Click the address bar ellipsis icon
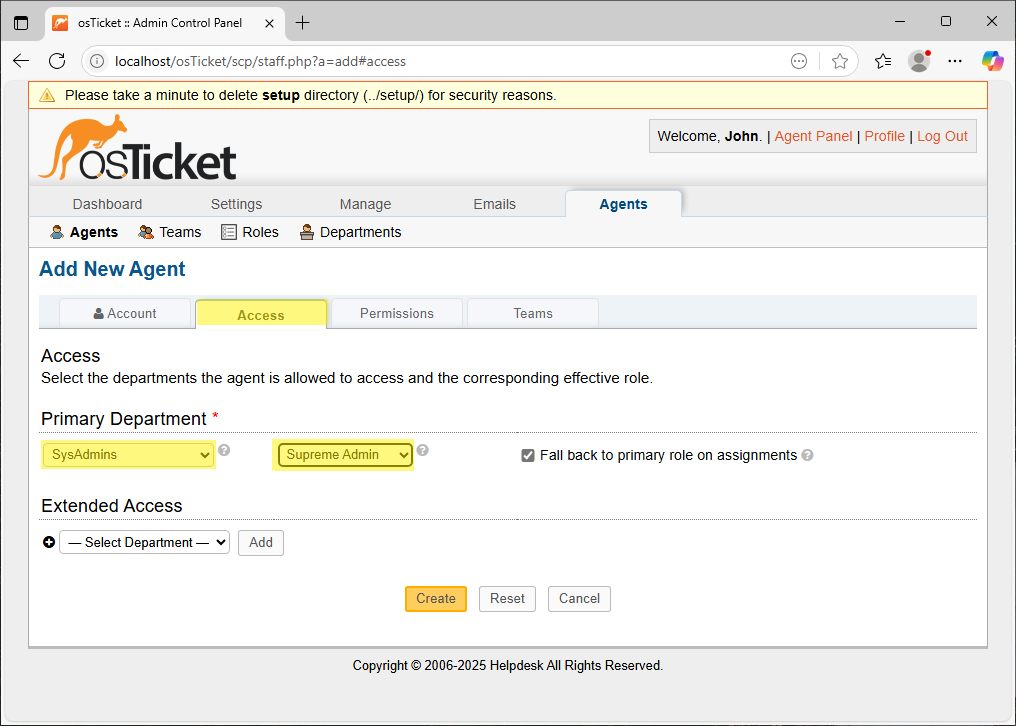This screenshot has width=1016, height=726. pyautogui.click(x=799, y=61)
